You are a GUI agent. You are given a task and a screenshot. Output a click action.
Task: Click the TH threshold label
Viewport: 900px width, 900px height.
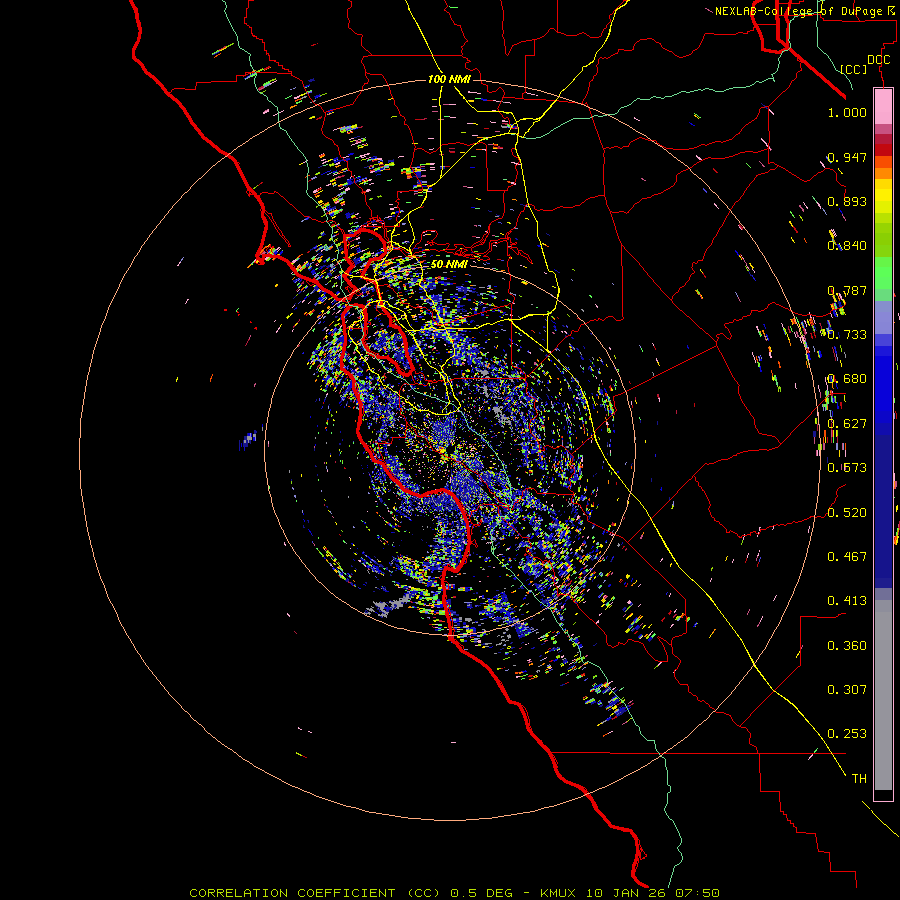coord(859,779)
